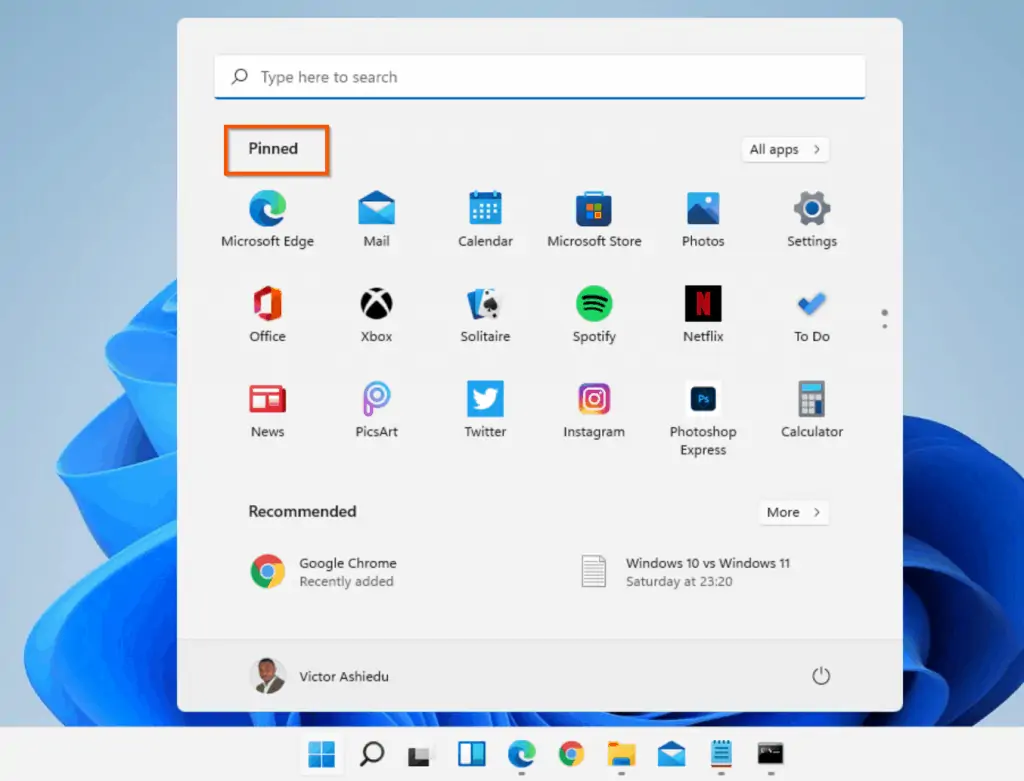Open Notepad from the taskbar
Screen dimensions: 1024x781
pos(721,754)
